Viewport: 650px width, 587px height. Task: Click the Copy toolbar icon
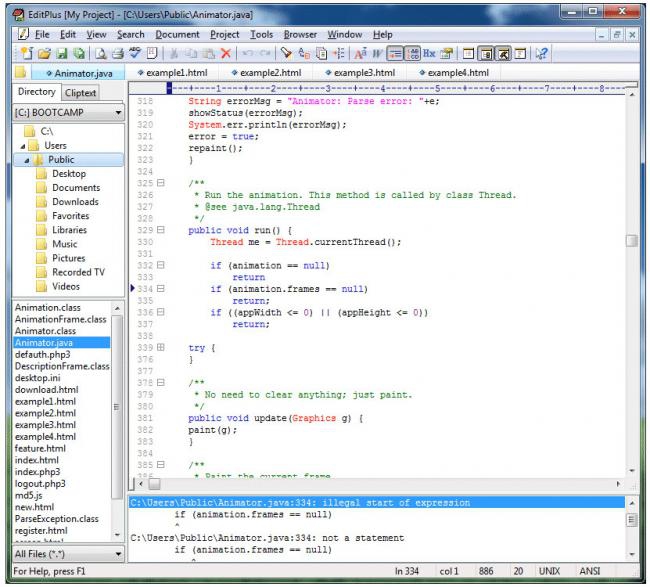(x=191, y=53)
